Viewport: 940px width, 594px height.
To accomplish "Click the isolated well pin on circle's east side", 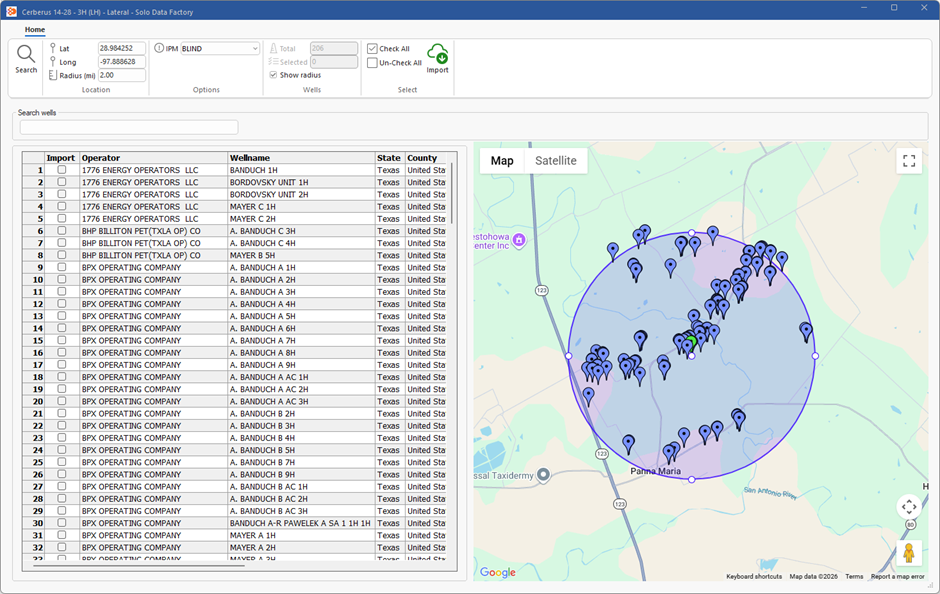I will [x=805, y=331].
